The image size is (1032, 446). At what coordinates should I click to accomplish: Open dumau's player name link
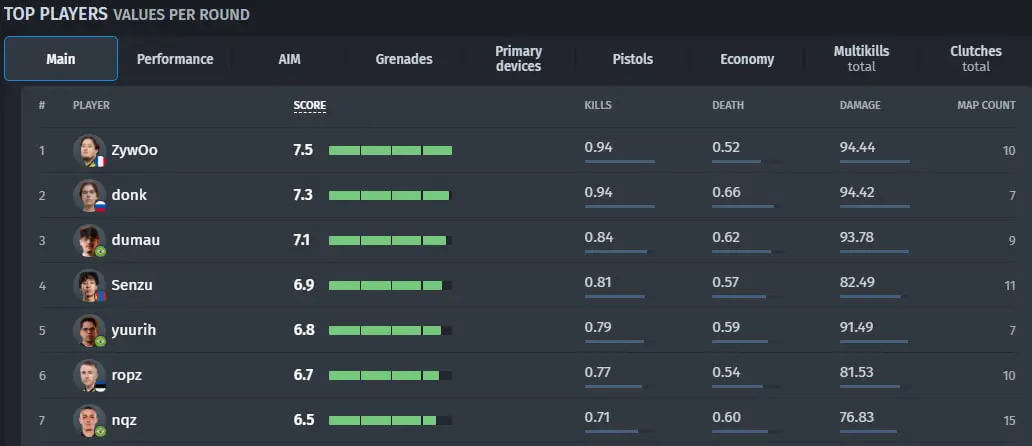(x=136, y=240)
